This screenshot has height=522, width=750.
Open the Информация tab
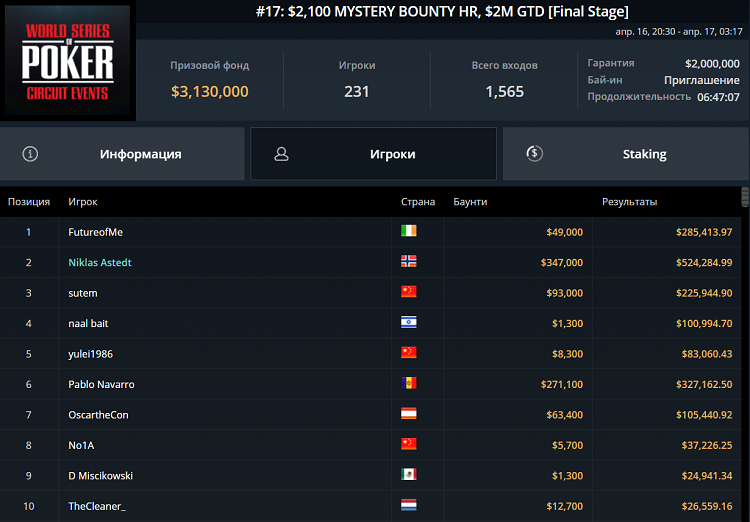tap(122, 154)
